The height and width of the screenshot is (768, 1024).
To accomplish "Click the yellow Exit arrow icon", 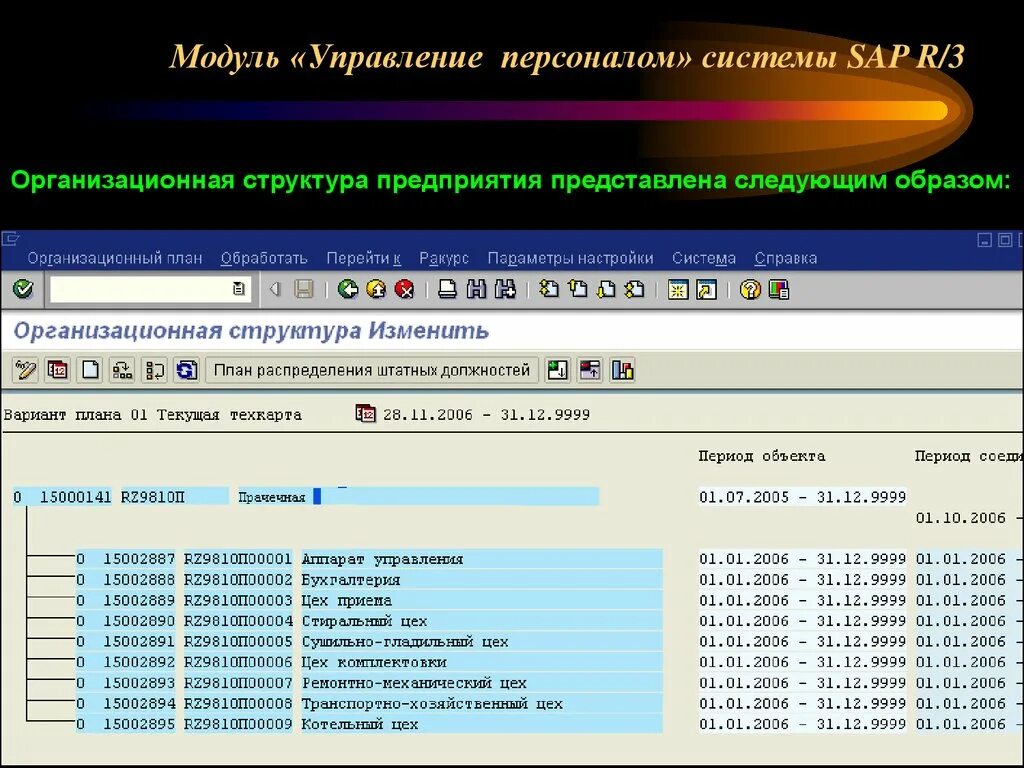I will click(x=376, y=289).
